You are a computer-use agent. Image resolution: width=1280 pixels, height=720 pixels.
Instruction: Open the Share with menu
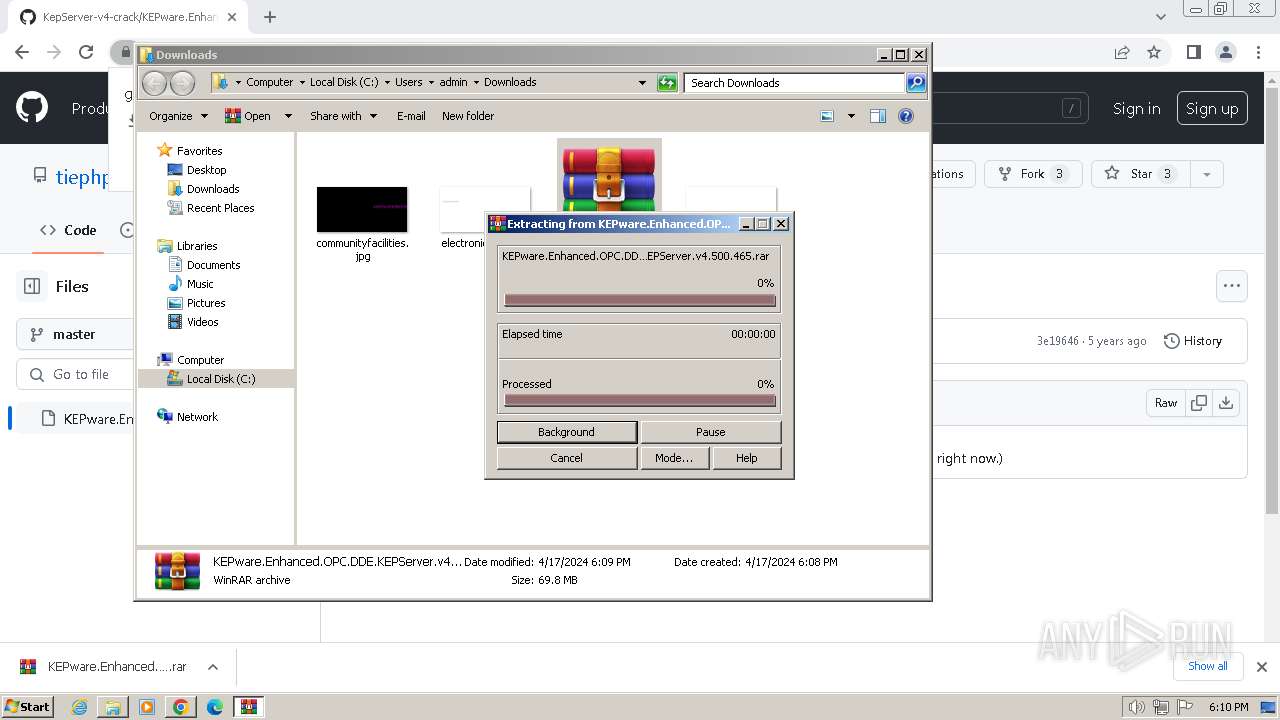(343, 116)
